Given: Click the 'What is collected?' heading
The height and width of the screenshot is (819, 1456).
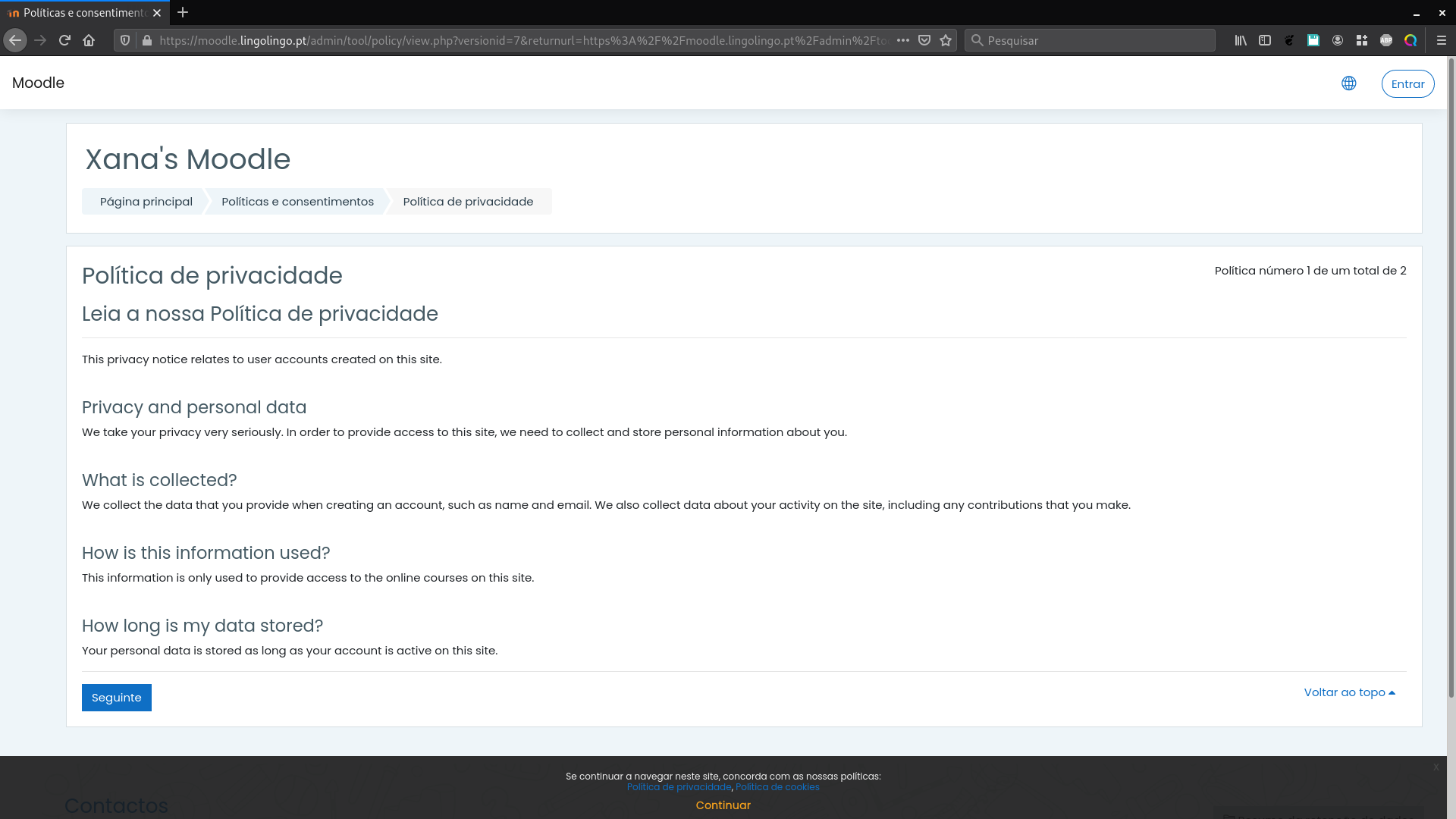Looking at the screenshot, I should click(x=159, y=480).
